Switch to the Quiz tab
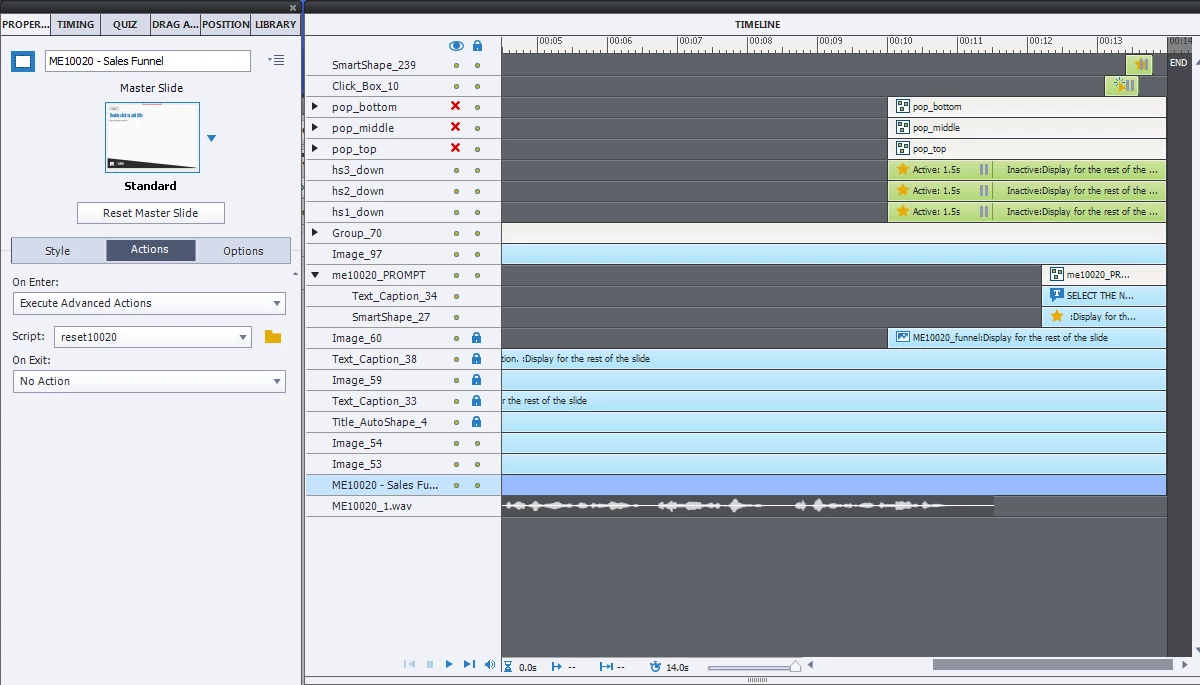1200x685 pixels. 125,24
